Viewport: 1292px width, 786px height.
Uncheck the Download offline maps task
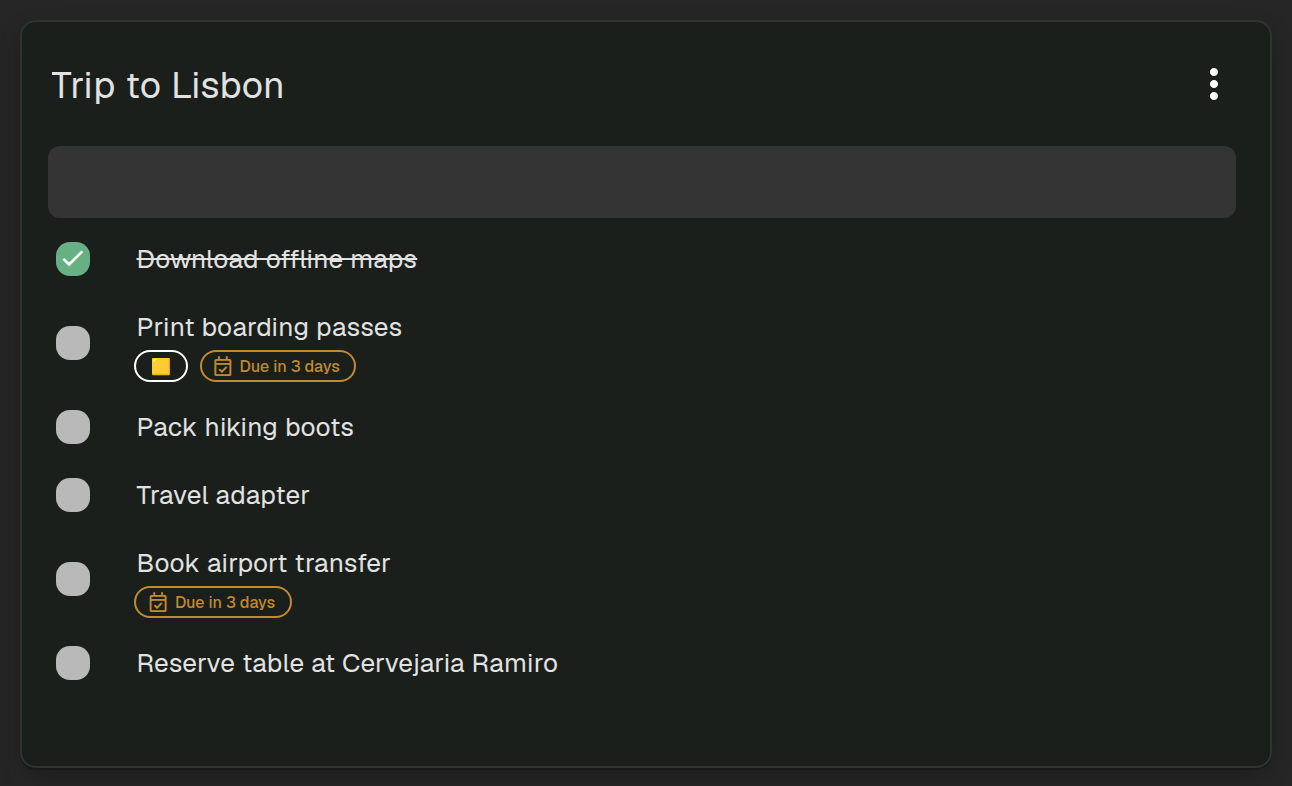pyautogui.click(x=73, y=259)
